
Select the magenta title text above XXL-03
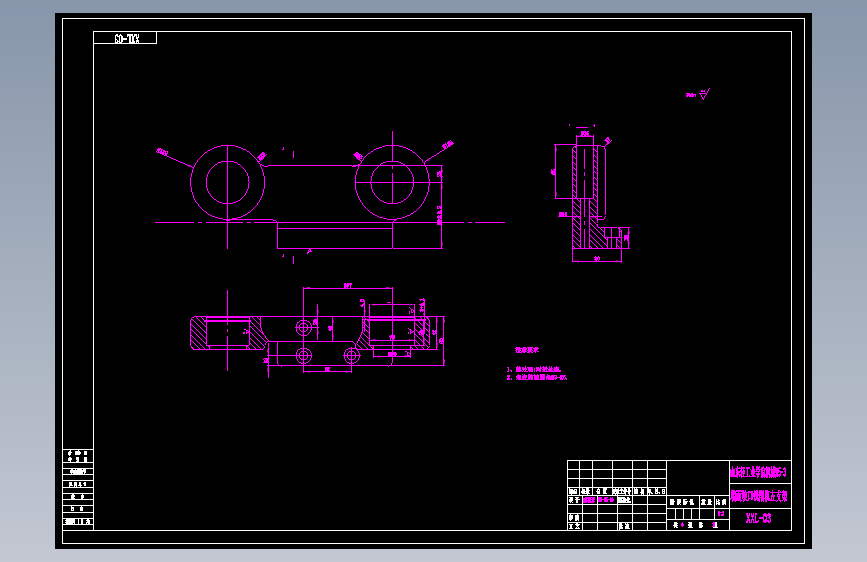(760, 496)
